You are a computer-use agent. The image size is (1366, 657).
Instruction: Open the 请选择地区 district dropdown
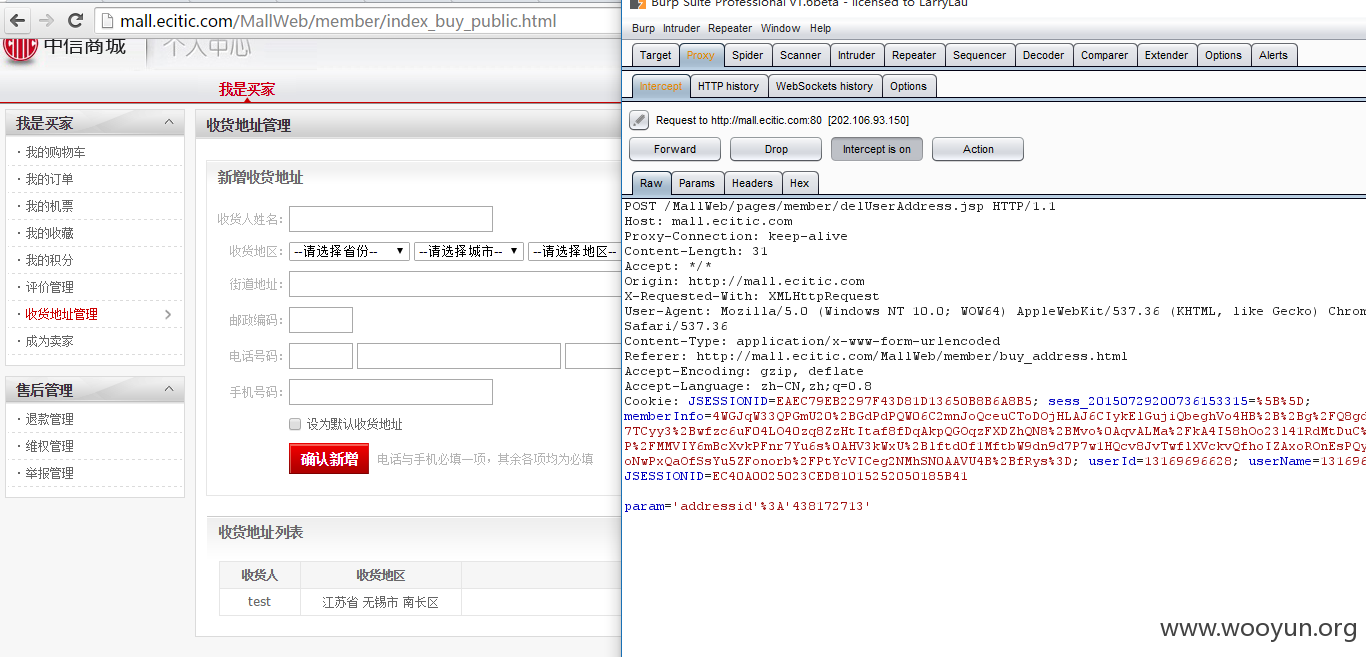click(575, 251)
